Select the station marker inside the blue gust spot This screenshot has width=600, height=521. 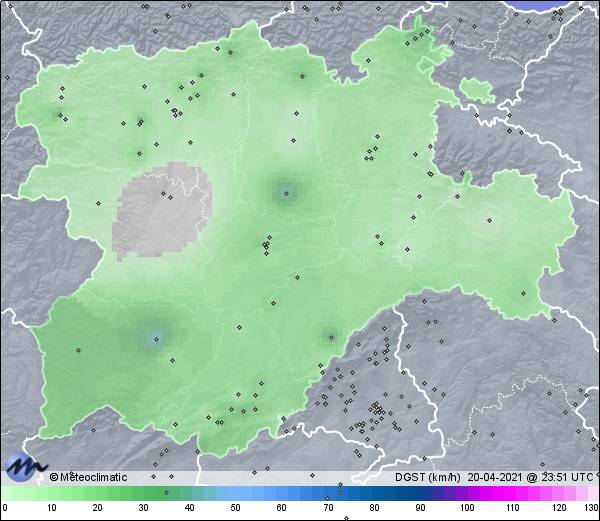pos(156,339)
